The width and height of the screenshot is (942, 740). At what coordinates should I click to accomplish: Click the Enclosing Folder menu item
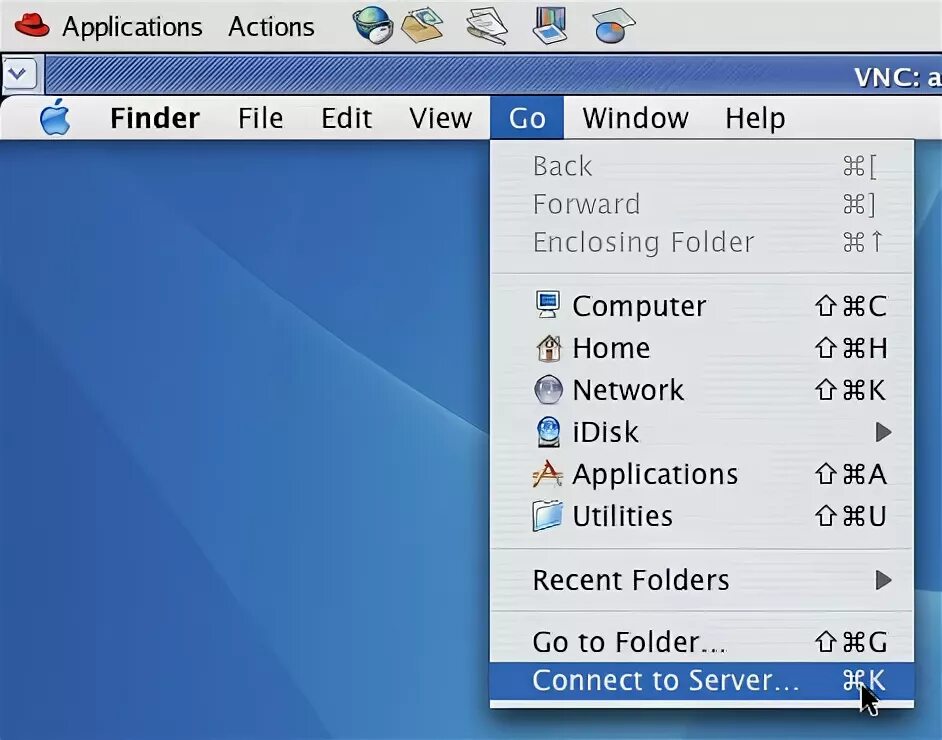[x=702, y=243]
